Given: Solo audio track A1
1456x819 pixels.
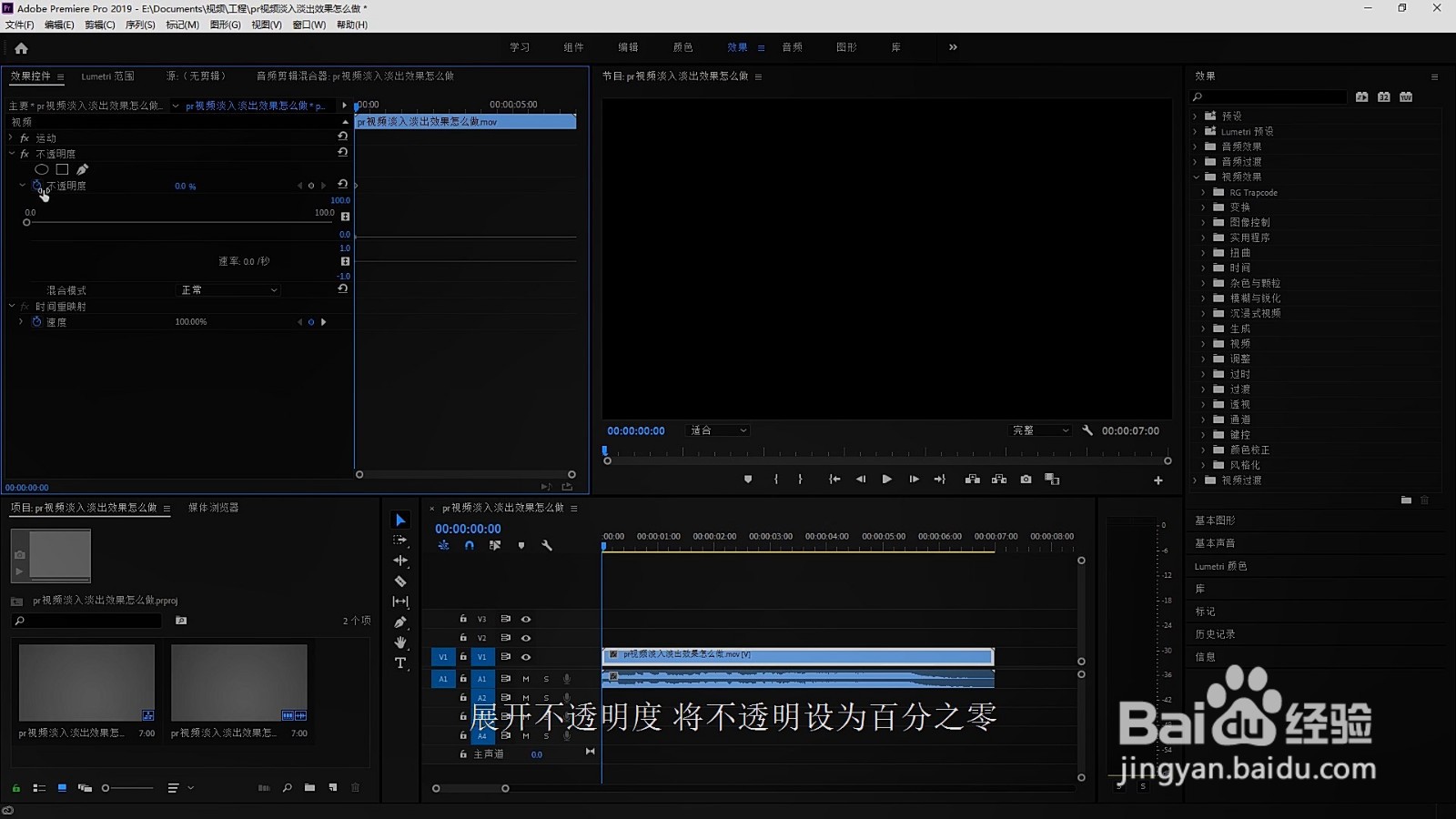Looking at the screenshot, I should click(x=546, y=679).
